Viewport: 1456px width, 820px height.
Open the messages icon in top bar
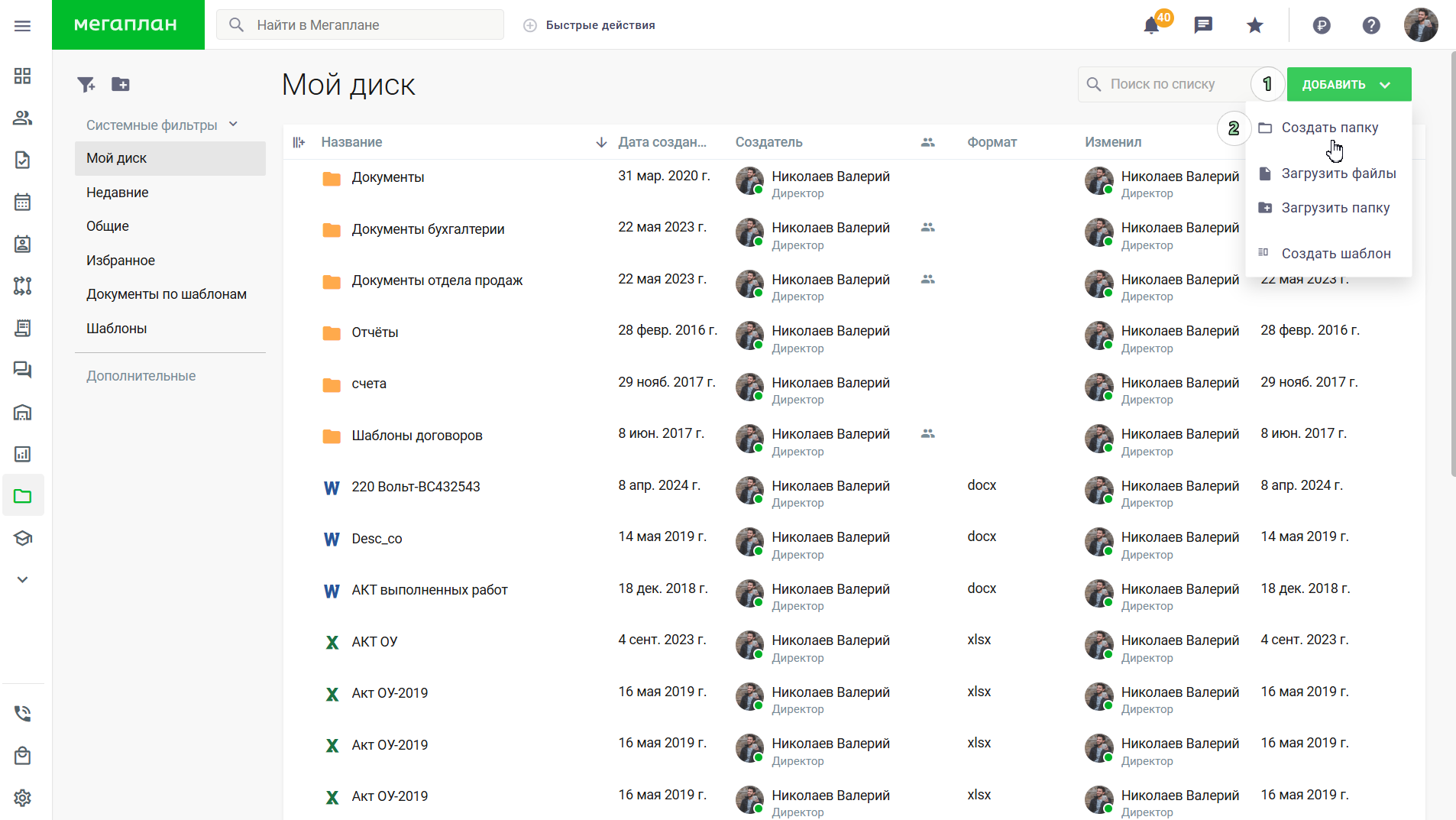1203,25
